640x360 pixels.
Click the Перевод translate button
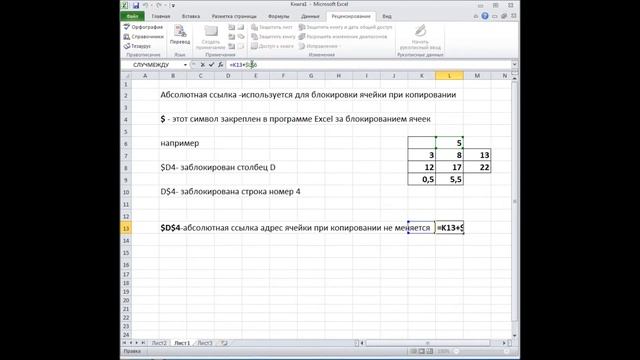click(x=180, y=35)
